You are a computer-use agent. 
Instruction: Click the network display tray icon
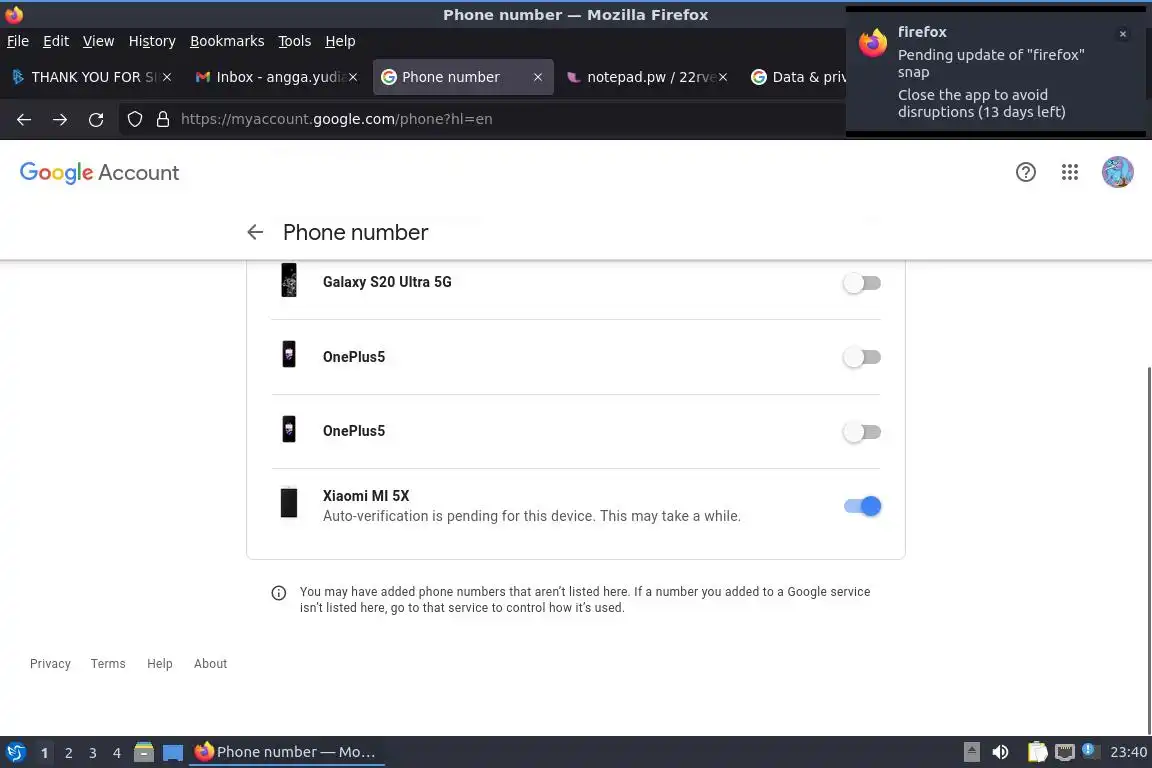coord(1064,752)
